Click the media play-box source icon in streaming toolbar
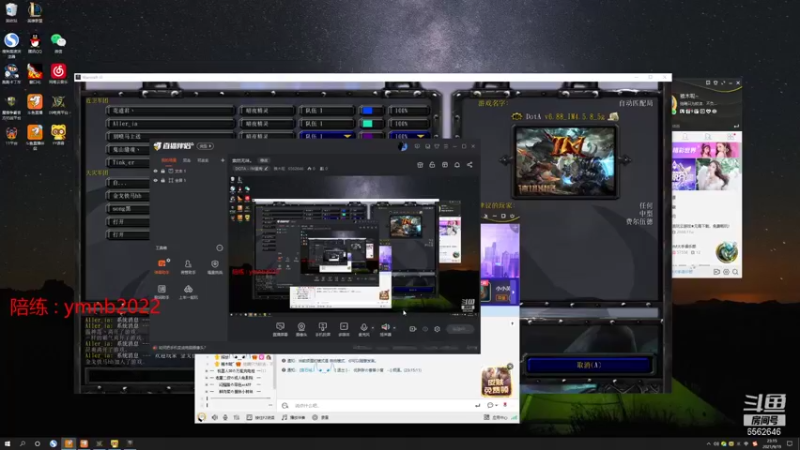The width and height of the screenshot is (800, 450). point(344,327)
